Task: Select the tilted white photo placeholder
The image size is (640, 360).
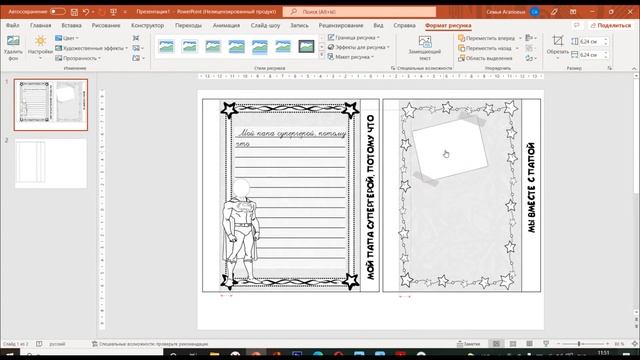Action: 450,149
